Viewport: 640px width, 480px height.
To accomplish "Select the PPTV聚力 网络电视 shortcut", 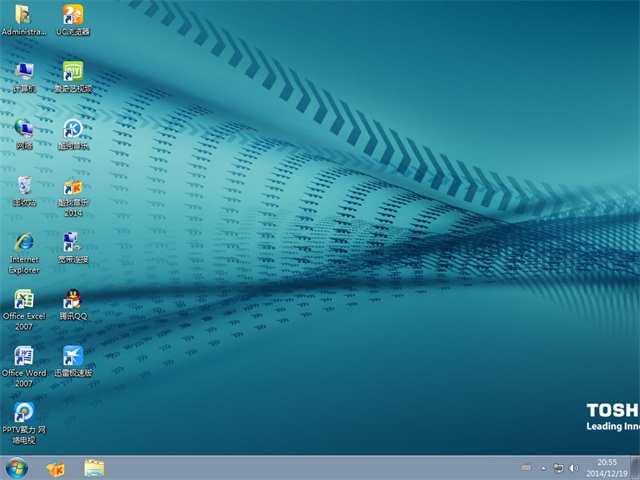I will pyautogui.click(x=24, y=417).
